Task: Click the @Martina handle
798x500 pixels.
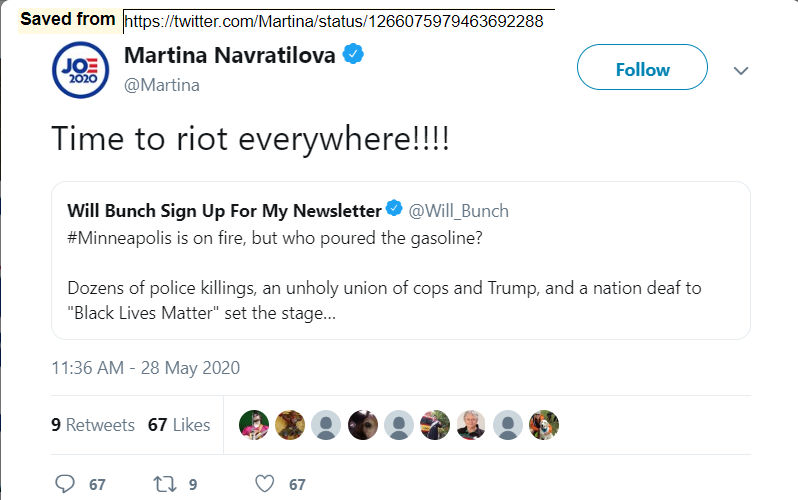Action: pyautogui.click(x=162, y=85)
